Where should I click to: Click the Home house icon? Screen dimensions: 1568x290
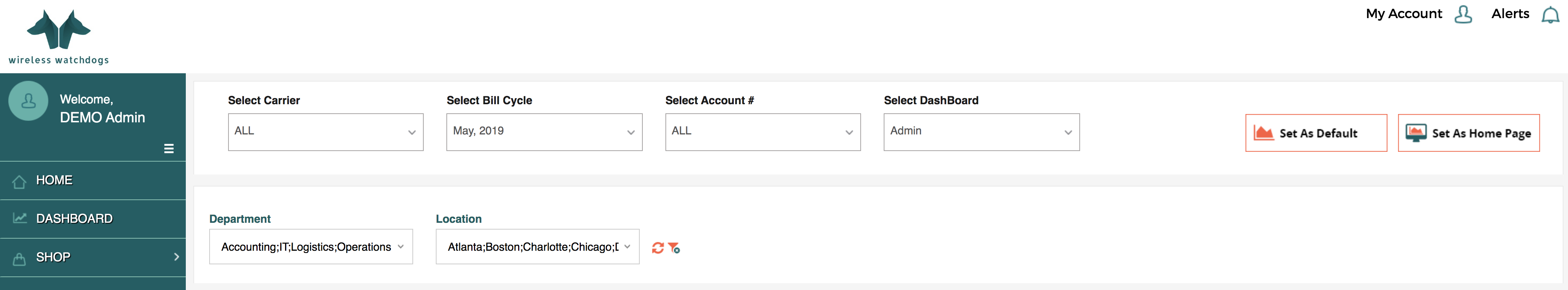pos(20,182)
